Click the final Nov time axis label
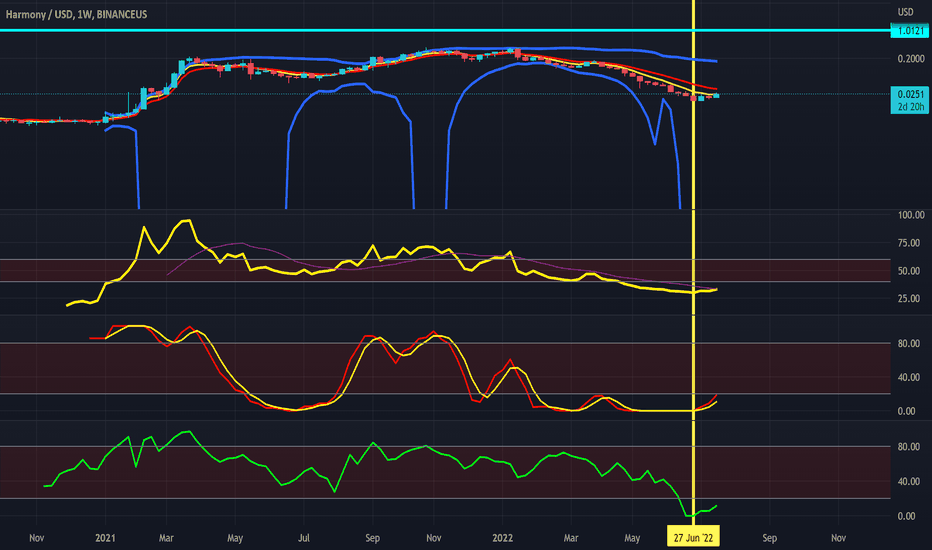Screen dimensions: 932x550 [839, 538]
